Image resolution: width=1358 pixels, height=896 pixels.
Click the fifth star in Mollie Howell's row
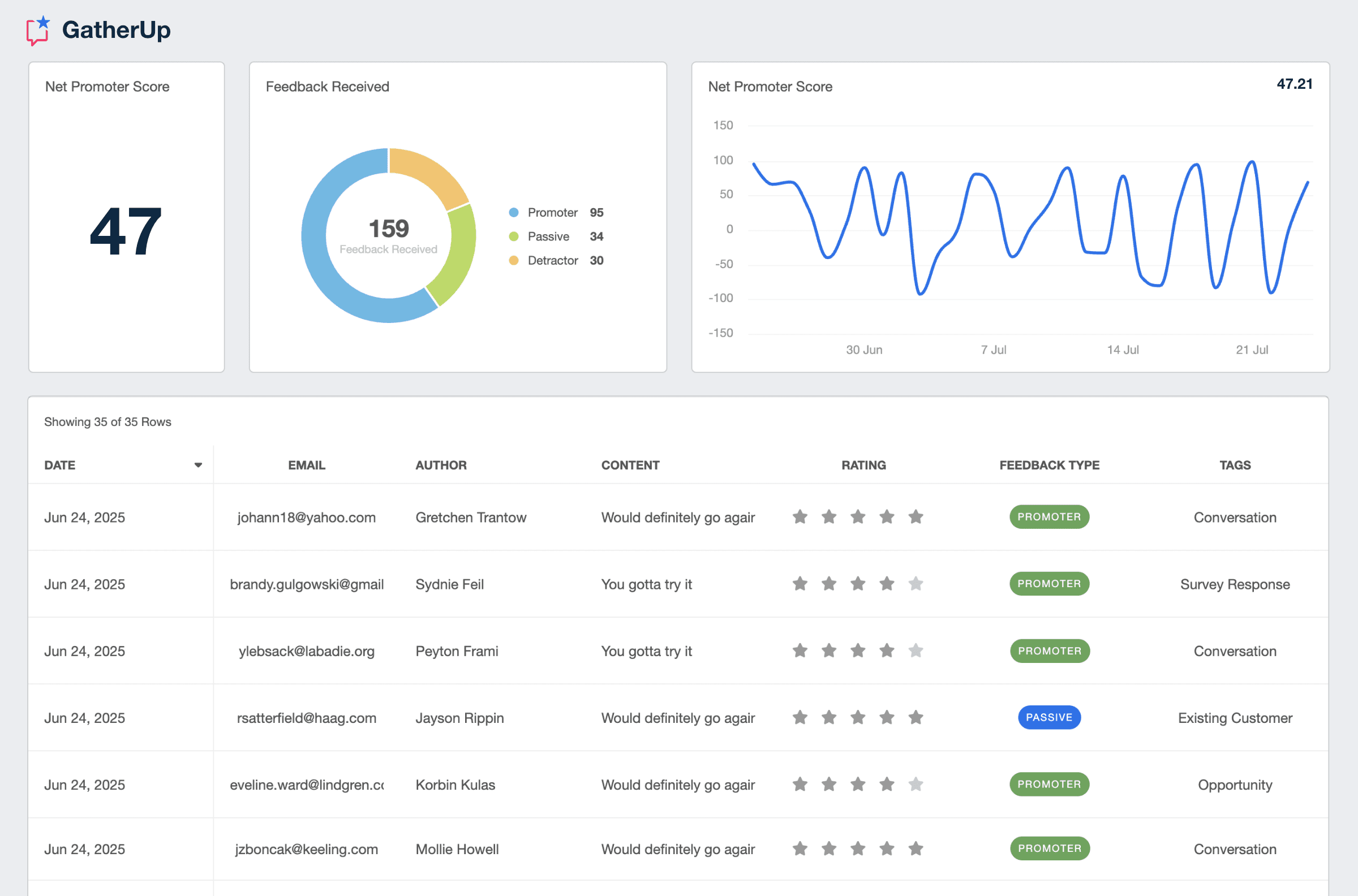click(916, 848)
